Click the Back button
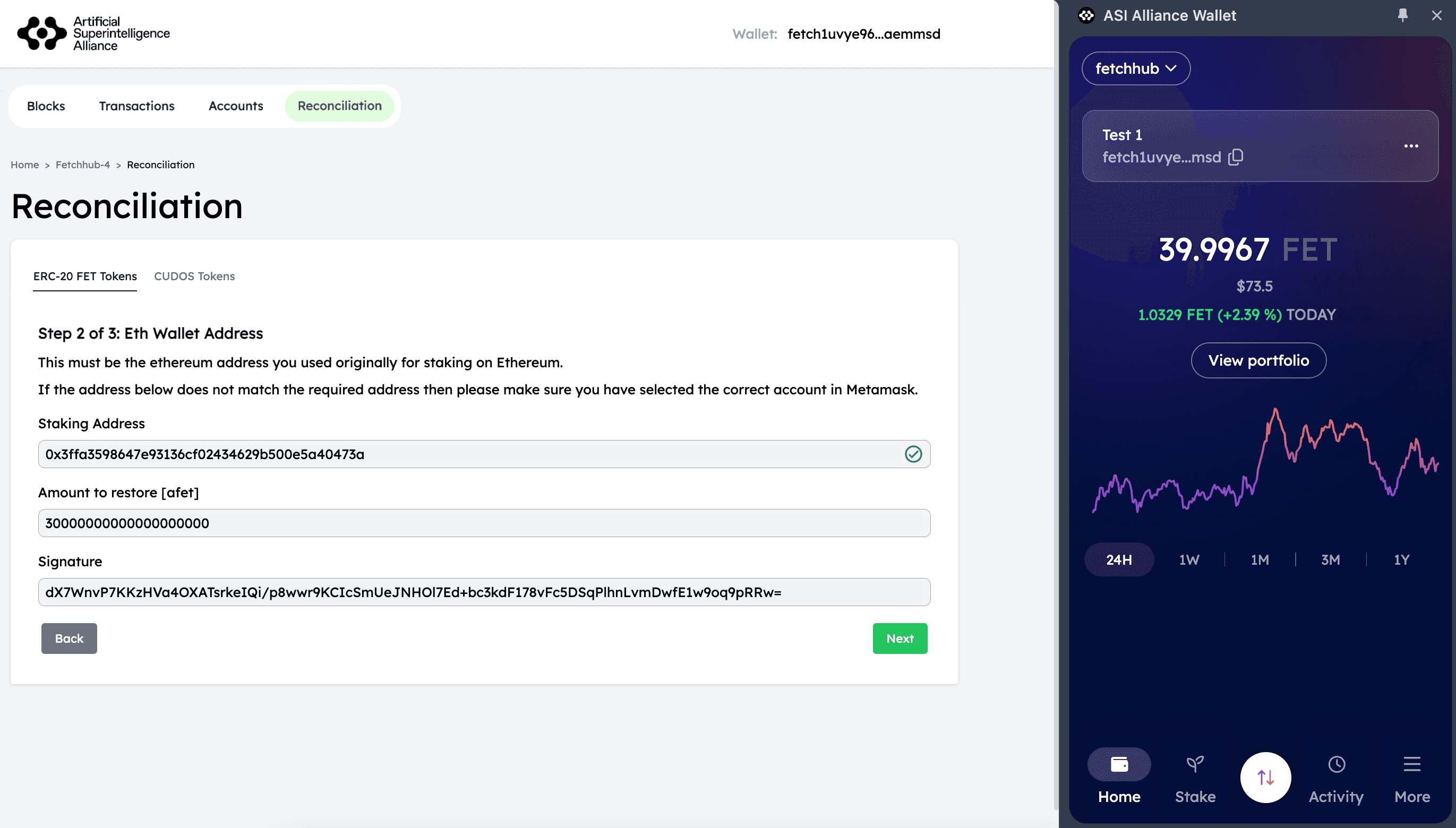The image size is (1456, 828). tap(69, 639)
